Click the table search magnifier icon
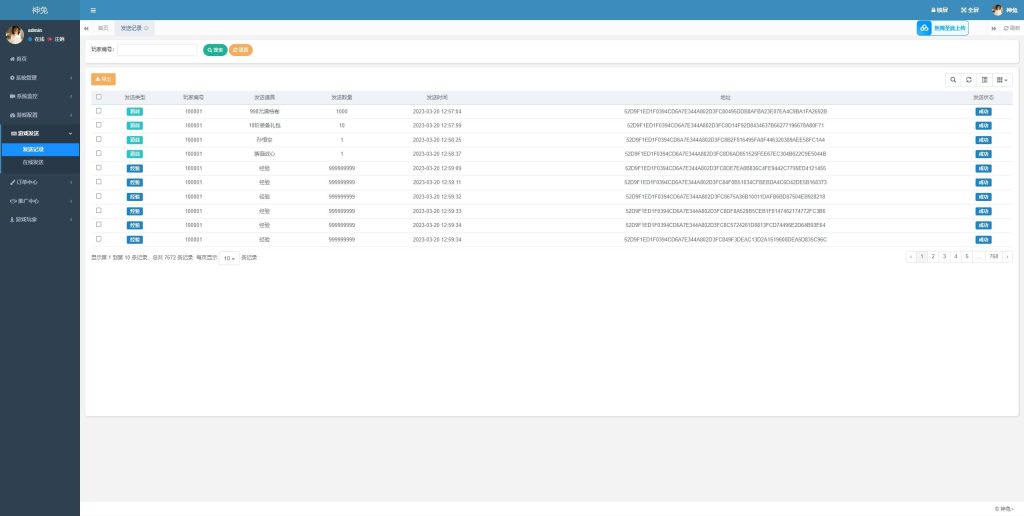Image resolution: width=1024 pixels, height=516 pixels. 954,79
